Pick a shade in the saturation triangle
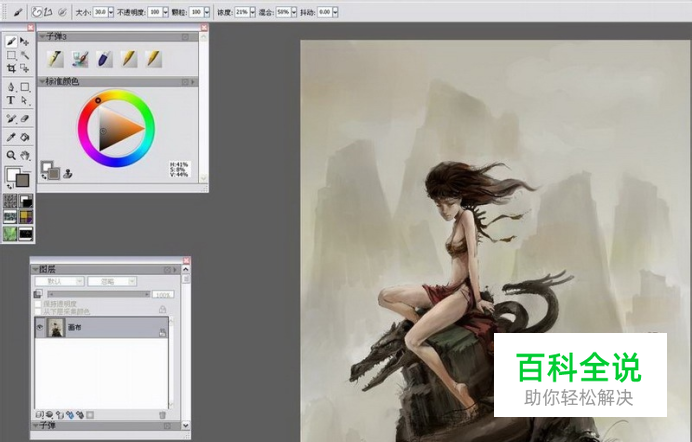The image size is (692, 442). tap(116, 128)
